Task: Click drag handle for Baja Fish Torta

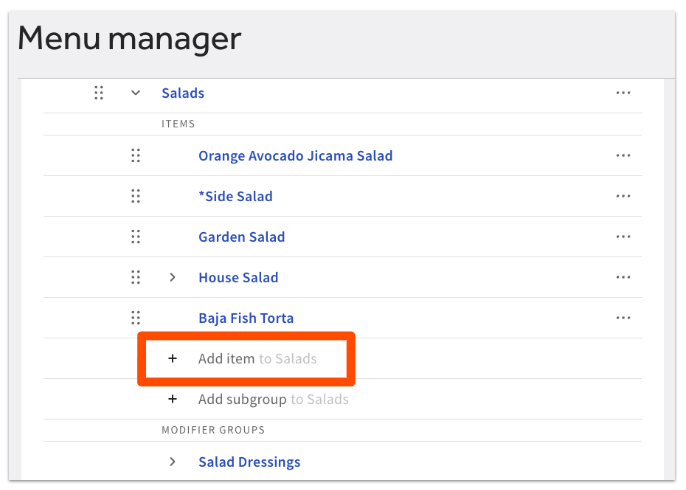Action: pos(136,318)
